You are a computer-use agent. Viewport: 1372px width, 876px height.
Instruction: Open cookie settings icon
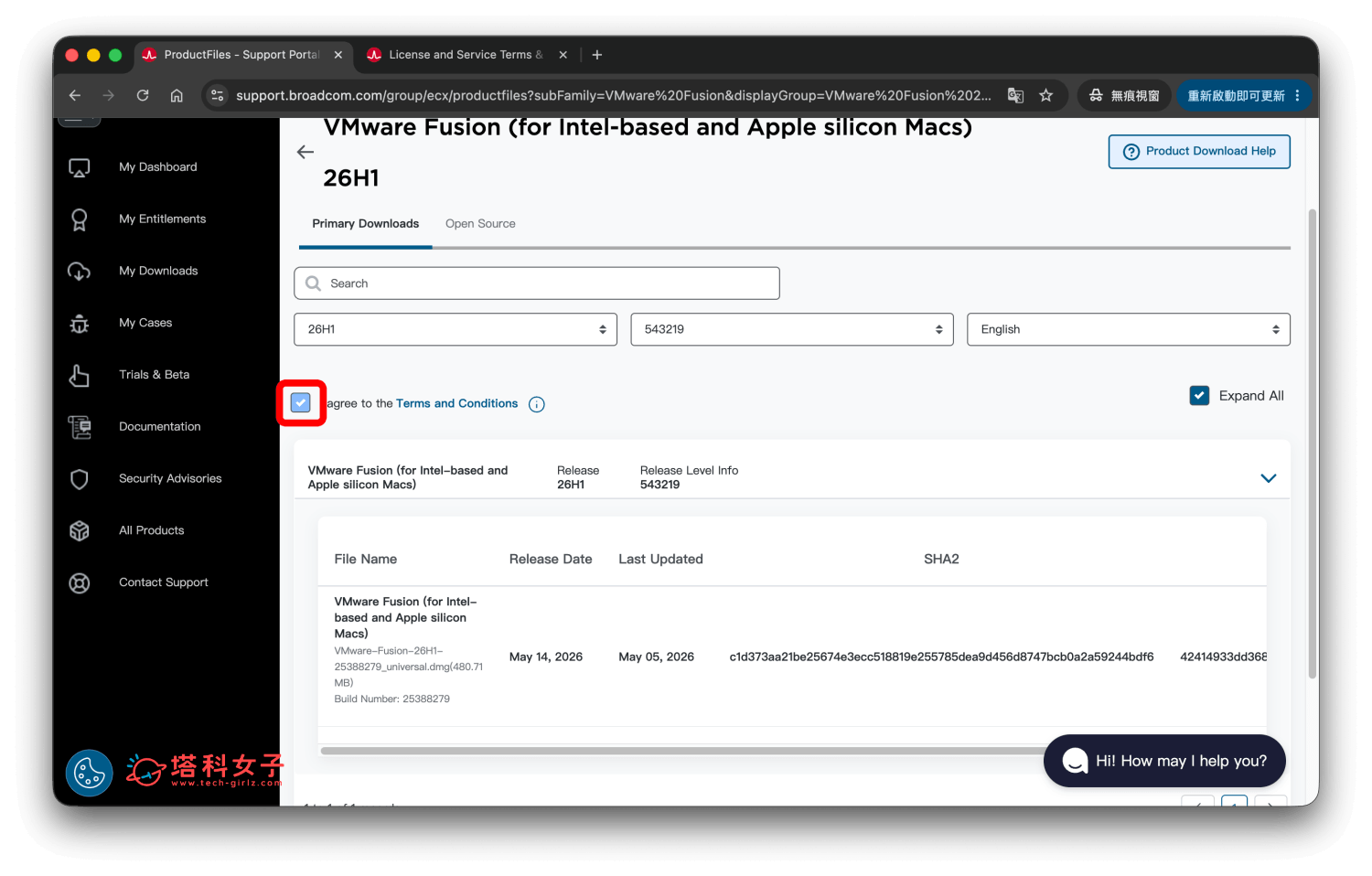[89, 773]
